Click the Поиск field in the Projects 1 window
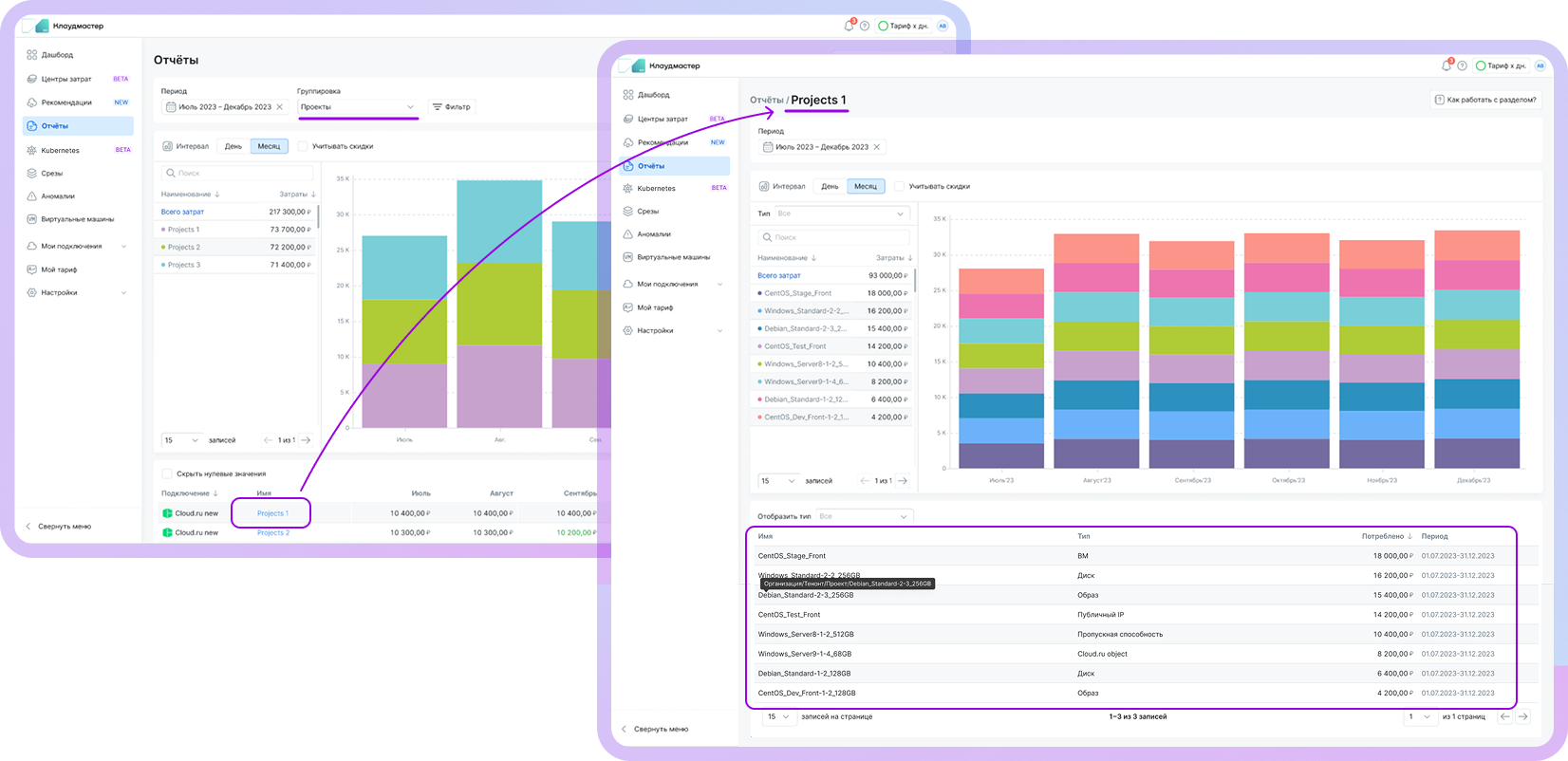The height and width of the screenshot is (761, 1568). [834, 237]
